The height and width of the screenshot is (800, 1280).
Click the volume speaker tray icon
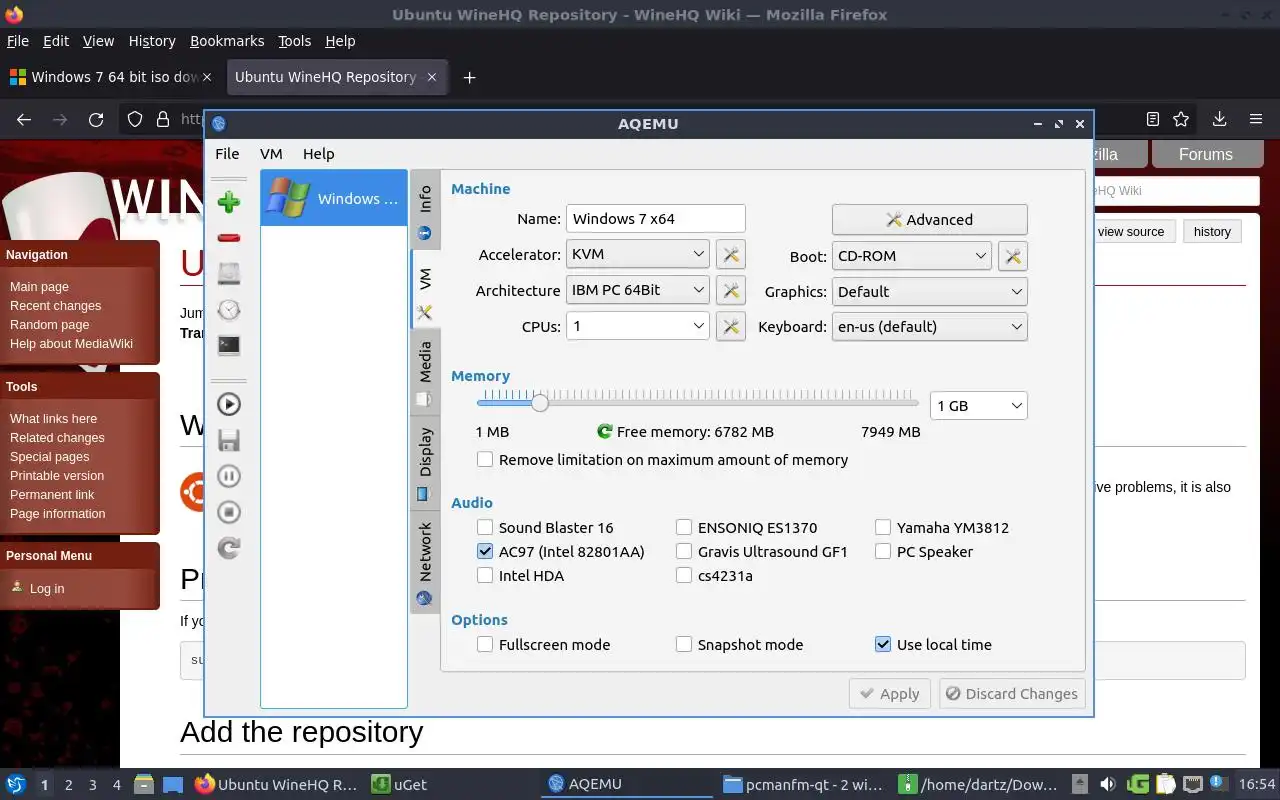tap(1108, 784)
